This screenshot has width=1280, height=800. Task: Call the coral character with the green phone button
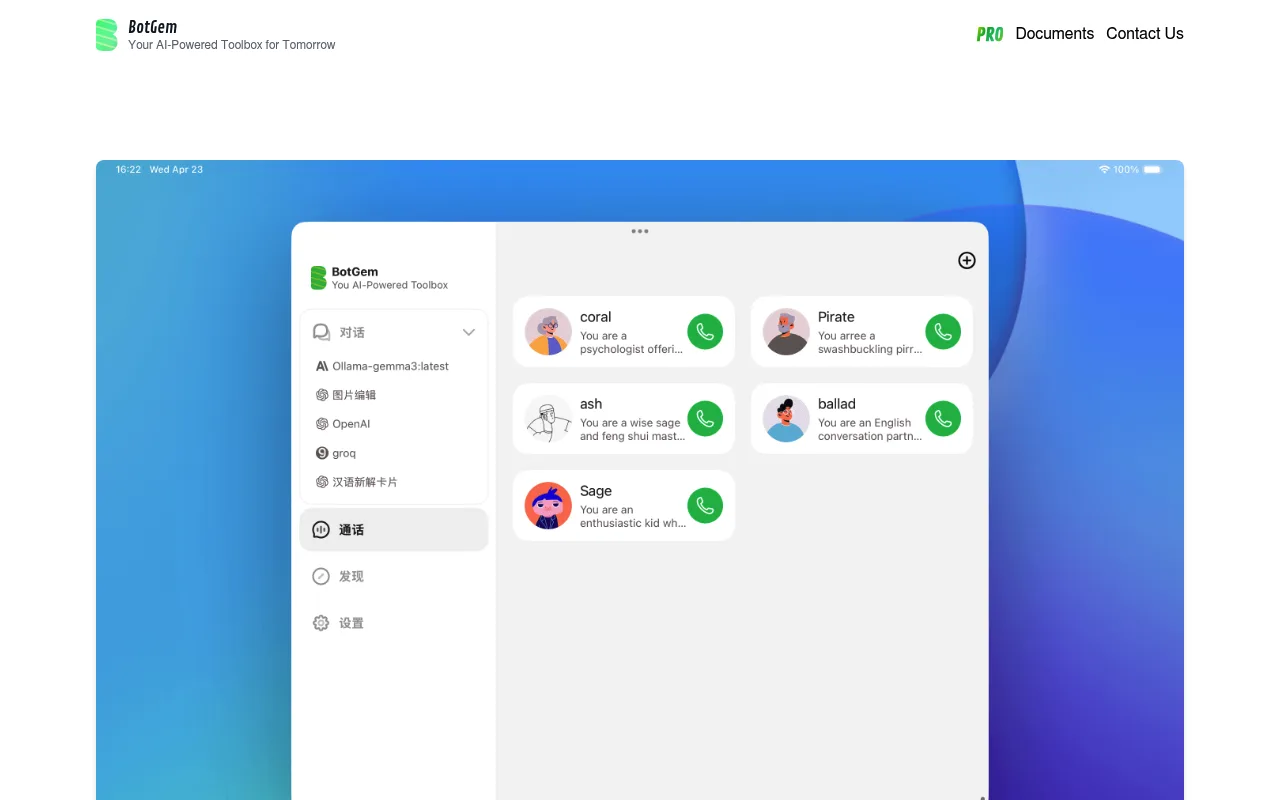click(x=705, y=332)
